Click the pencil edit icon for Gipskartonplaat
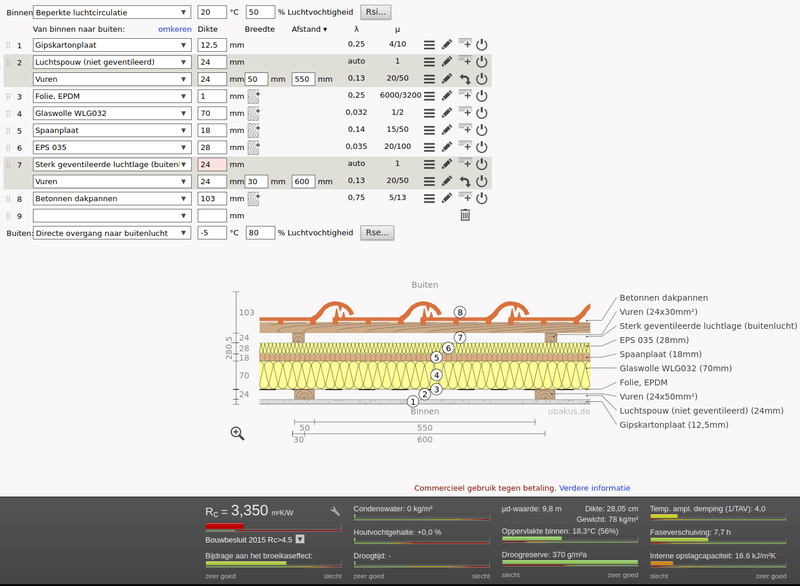Viewport: 800px width, 586px height. [447, 45]
